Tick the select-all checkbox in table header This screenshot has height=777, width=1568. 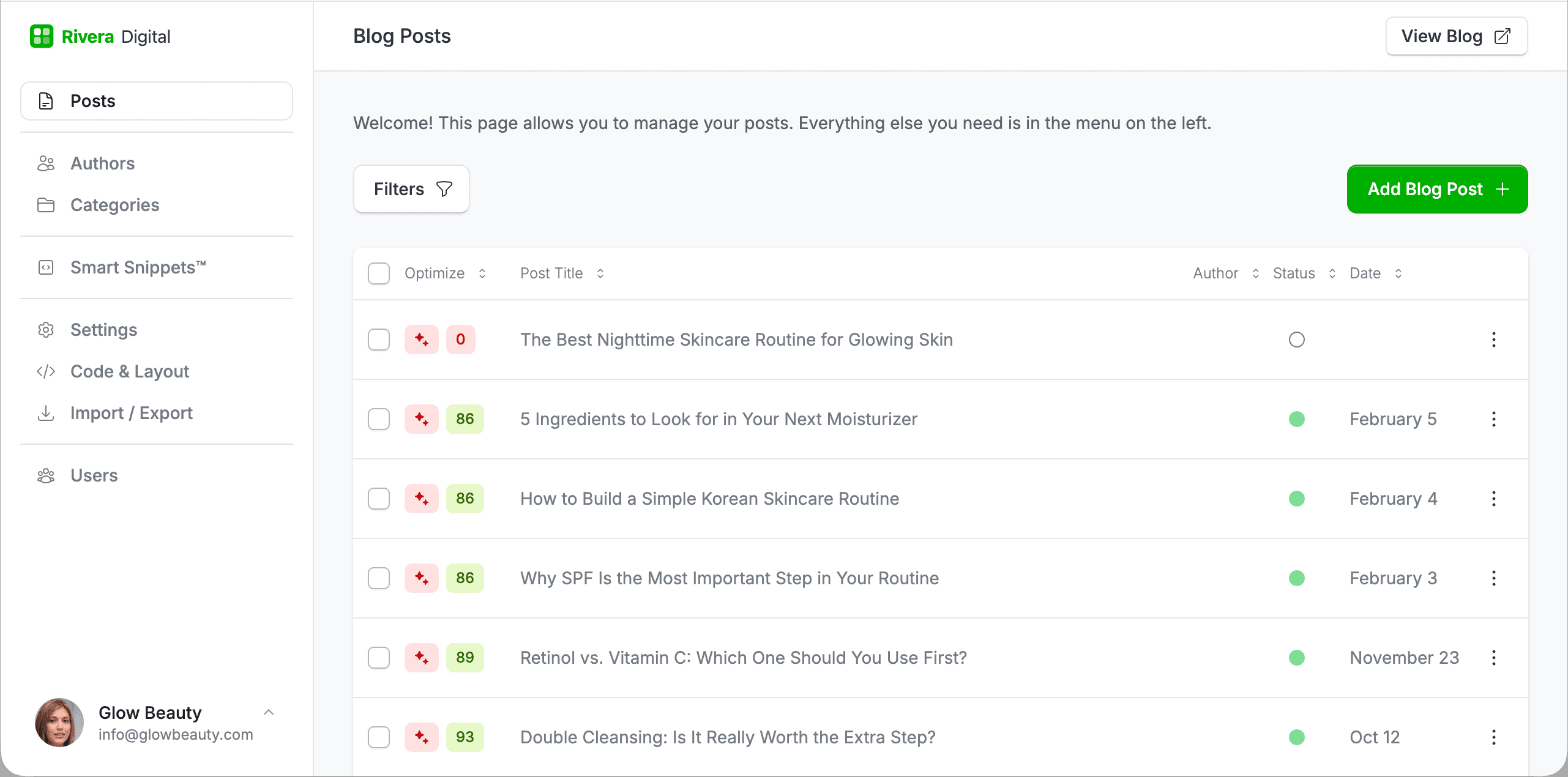(x=379, y=273)
